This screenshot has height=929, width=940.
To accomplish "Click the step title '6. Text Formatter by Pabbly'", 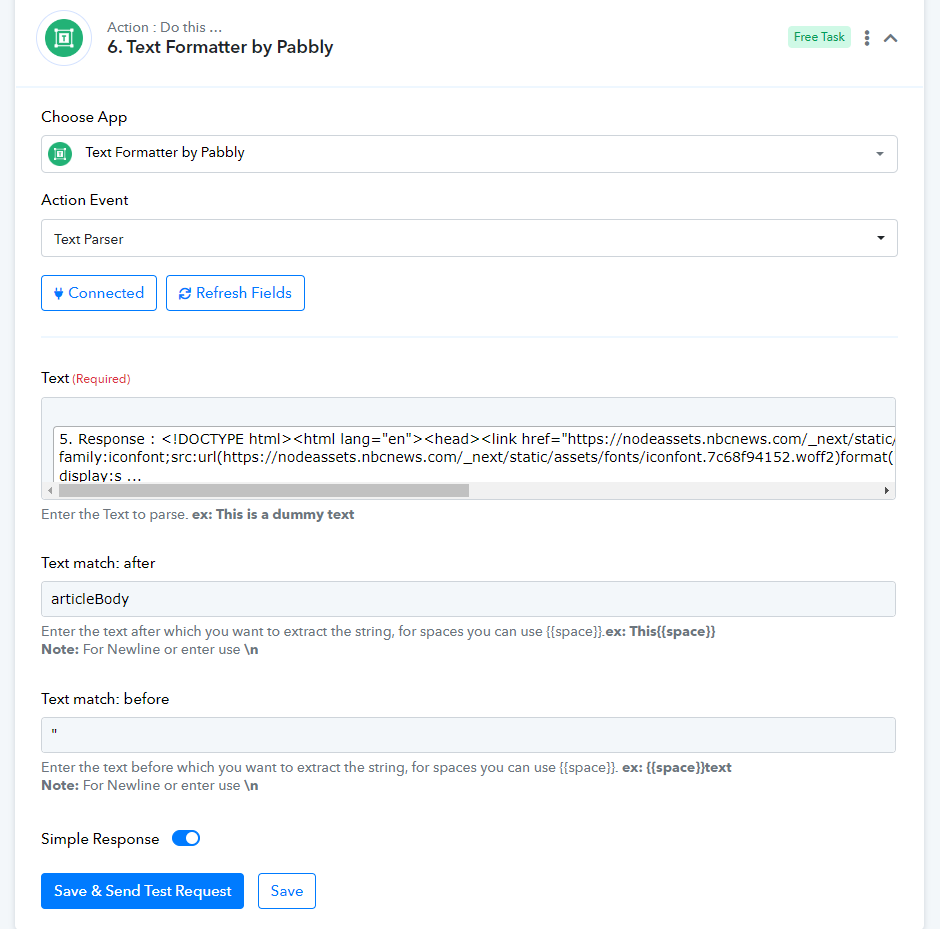I will point(220,47).
